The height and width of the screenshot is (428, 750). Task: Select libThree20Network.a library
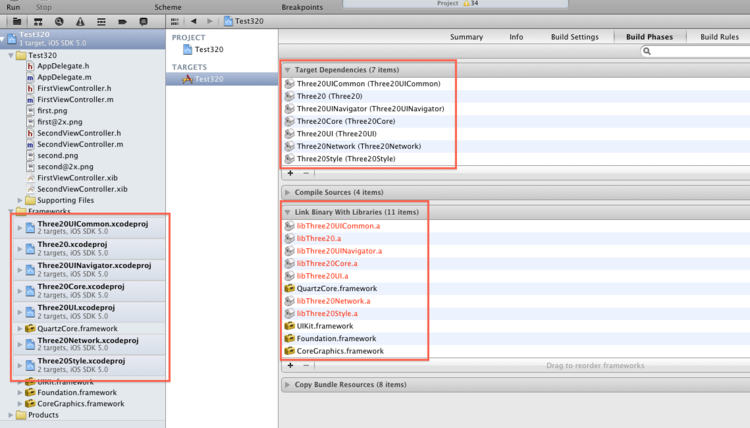[333, 301]
